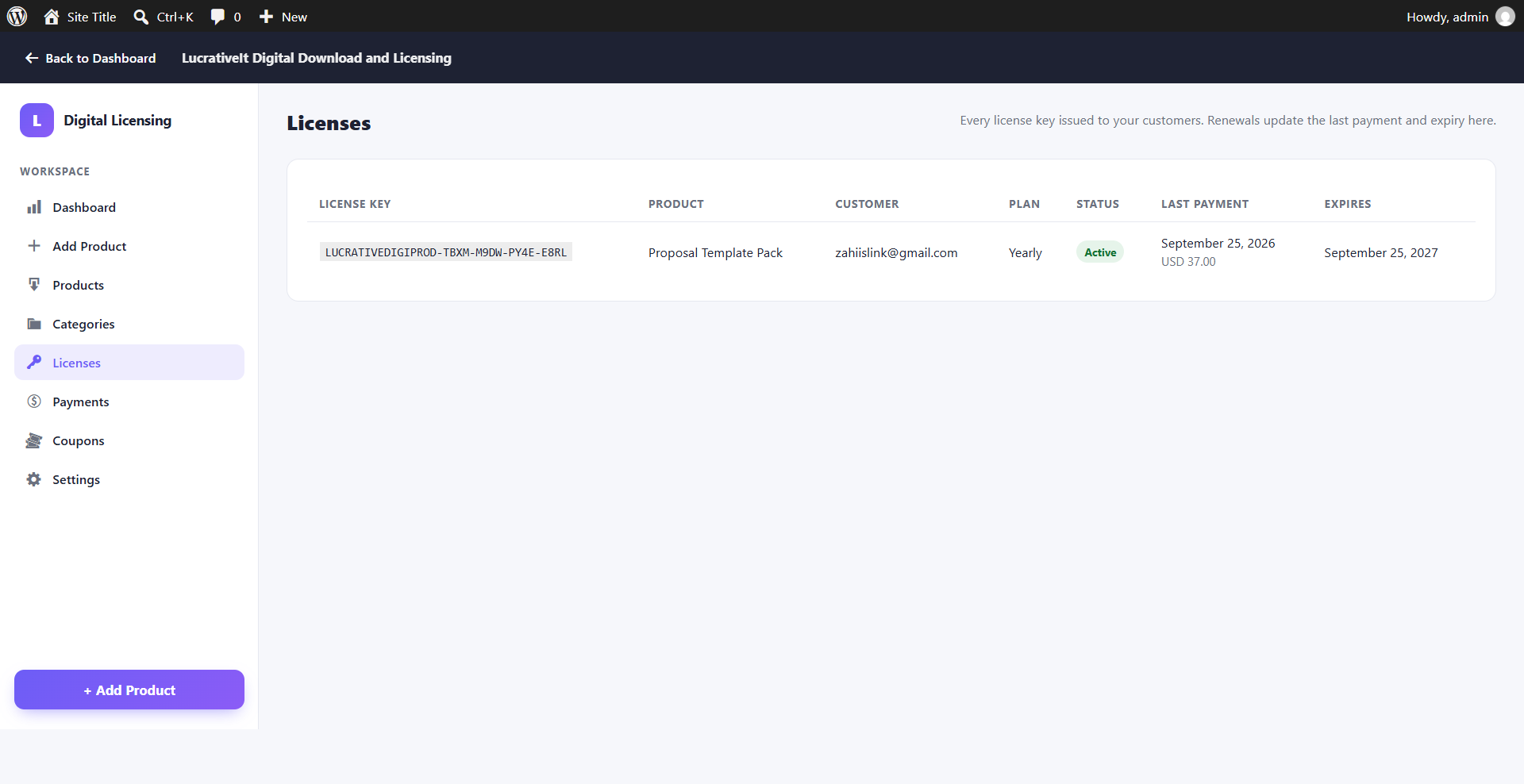Click the comments count 0

(x=237, y=17)
